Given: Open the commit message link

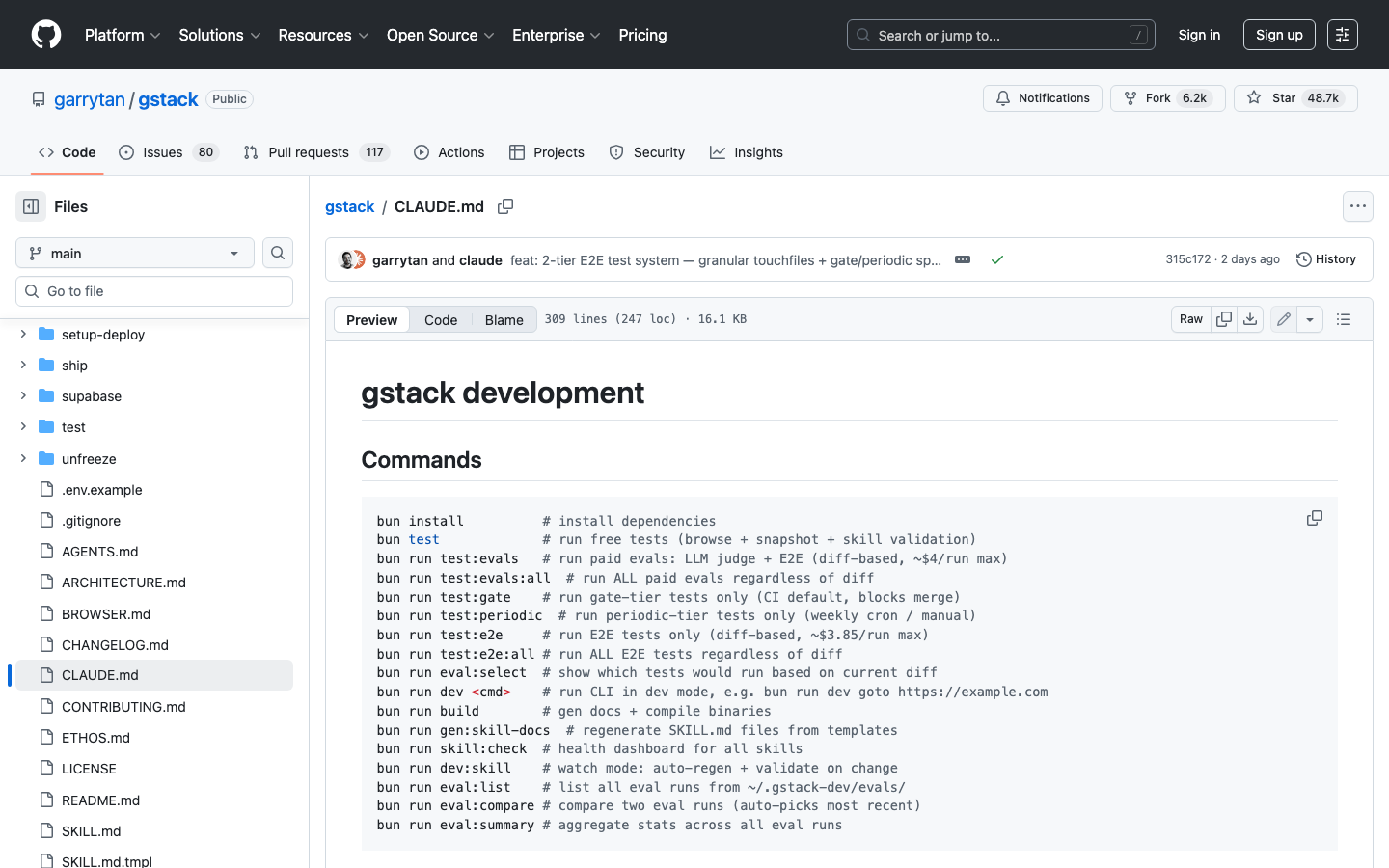Looking at the screenshot, I should click(725, 260).
